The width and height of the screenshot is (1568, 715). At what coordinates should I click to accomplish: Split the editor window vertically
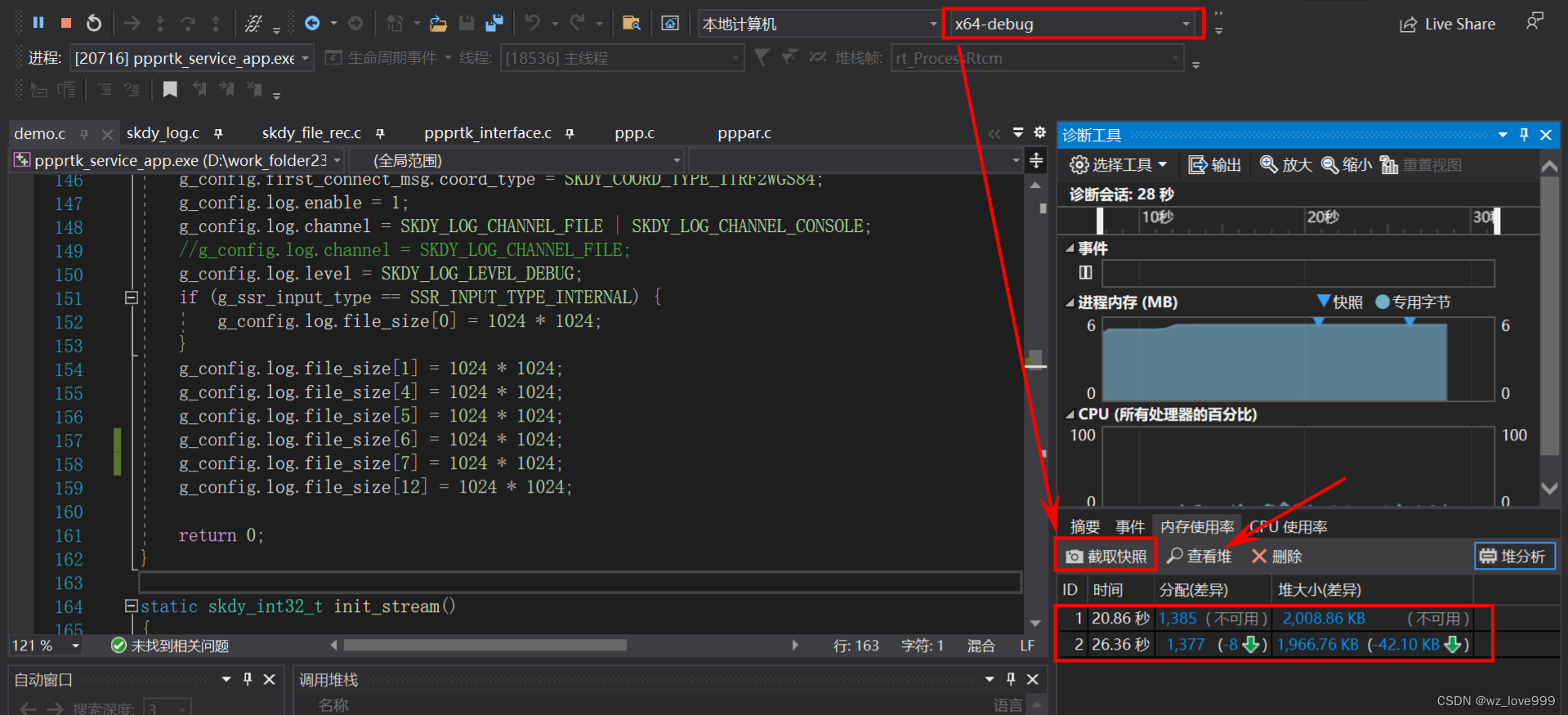[1036, 160]
